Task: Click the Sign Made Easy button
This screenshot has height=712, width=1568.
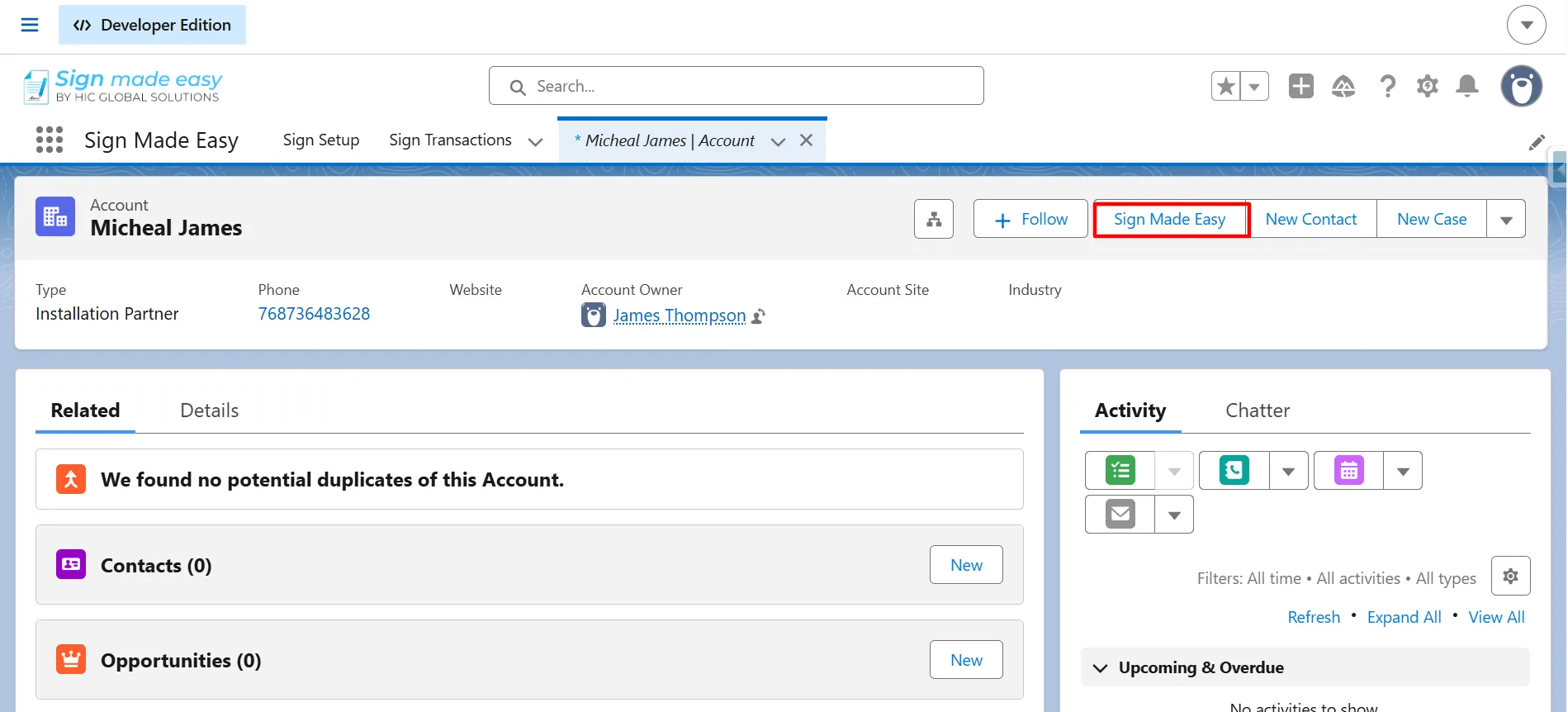Action: click(x=1170, y=219)
